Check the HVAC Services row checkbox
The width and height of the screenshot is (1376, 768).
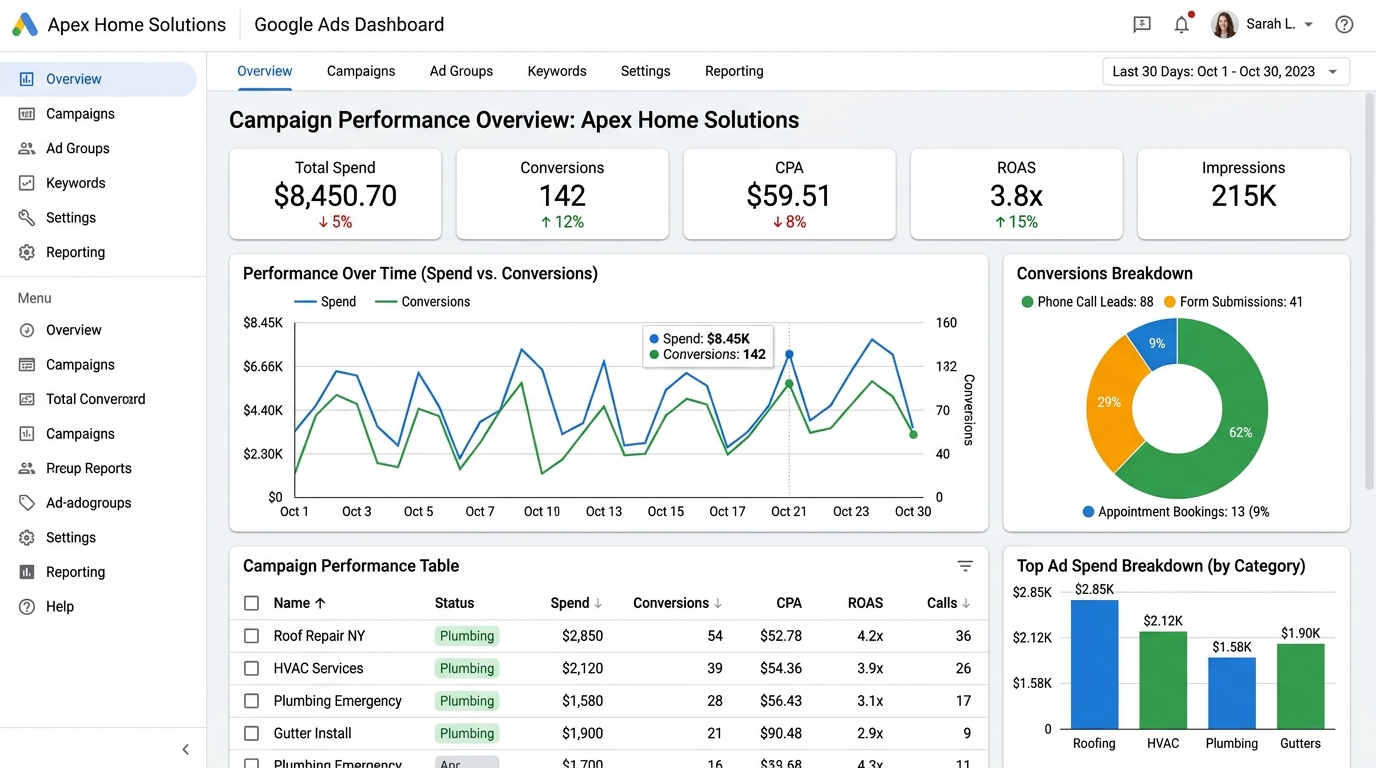click(252, 668)
